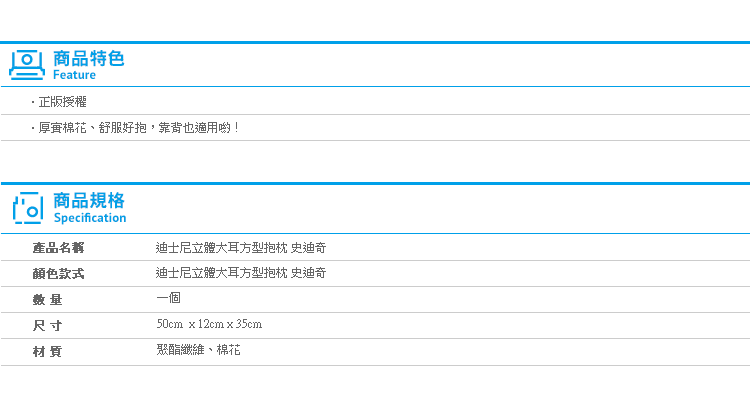Select the 商品特色 heading text

88,58
